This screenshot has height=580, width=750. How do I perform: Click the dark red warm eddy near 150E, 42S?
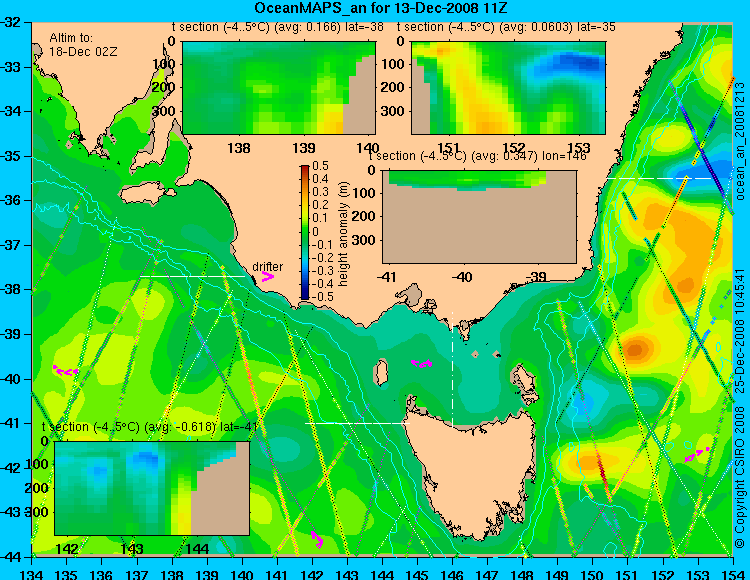point(601,471)
